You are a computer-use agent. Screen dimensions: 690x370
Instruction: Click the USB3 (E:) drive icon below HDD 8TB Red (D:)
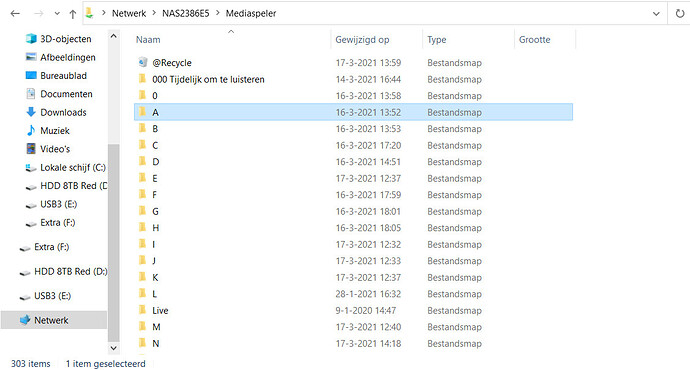click(25, 297)
